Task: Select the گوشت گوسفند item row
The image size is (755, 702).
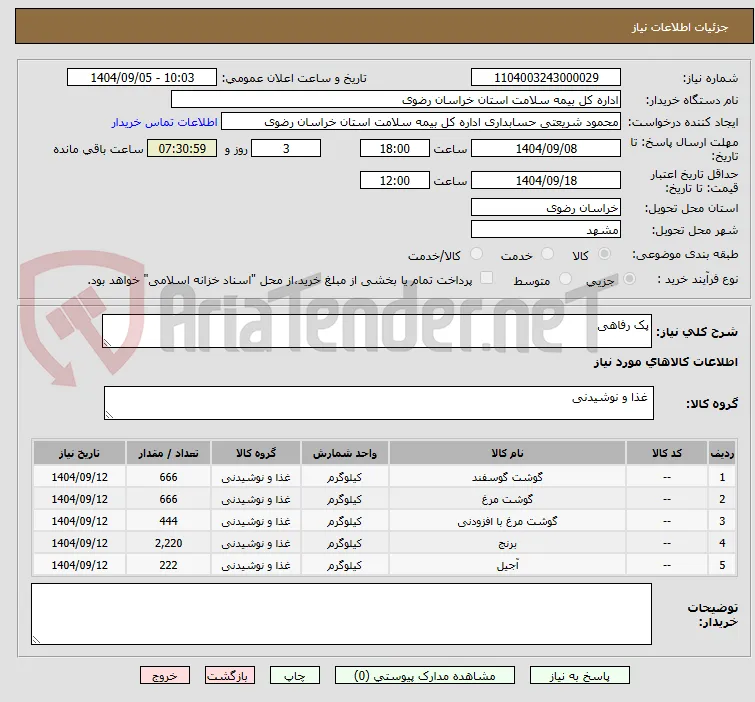Action: pyautogui.click(x=384, y=477)
